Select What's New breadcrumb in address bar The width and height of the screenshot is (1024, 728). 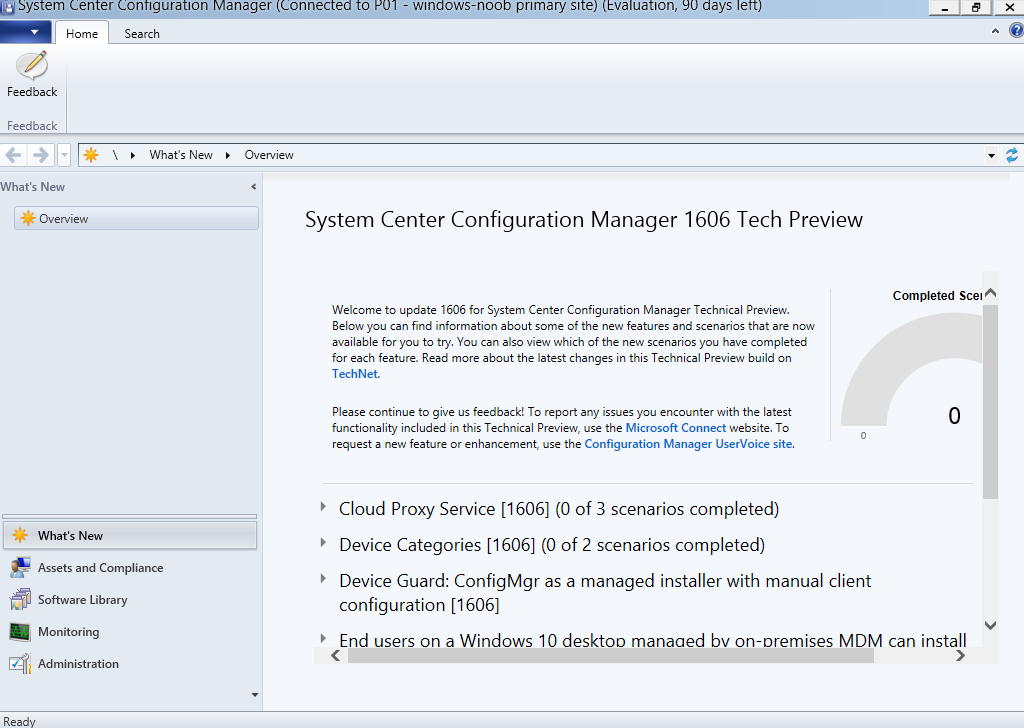coord(181,155)
